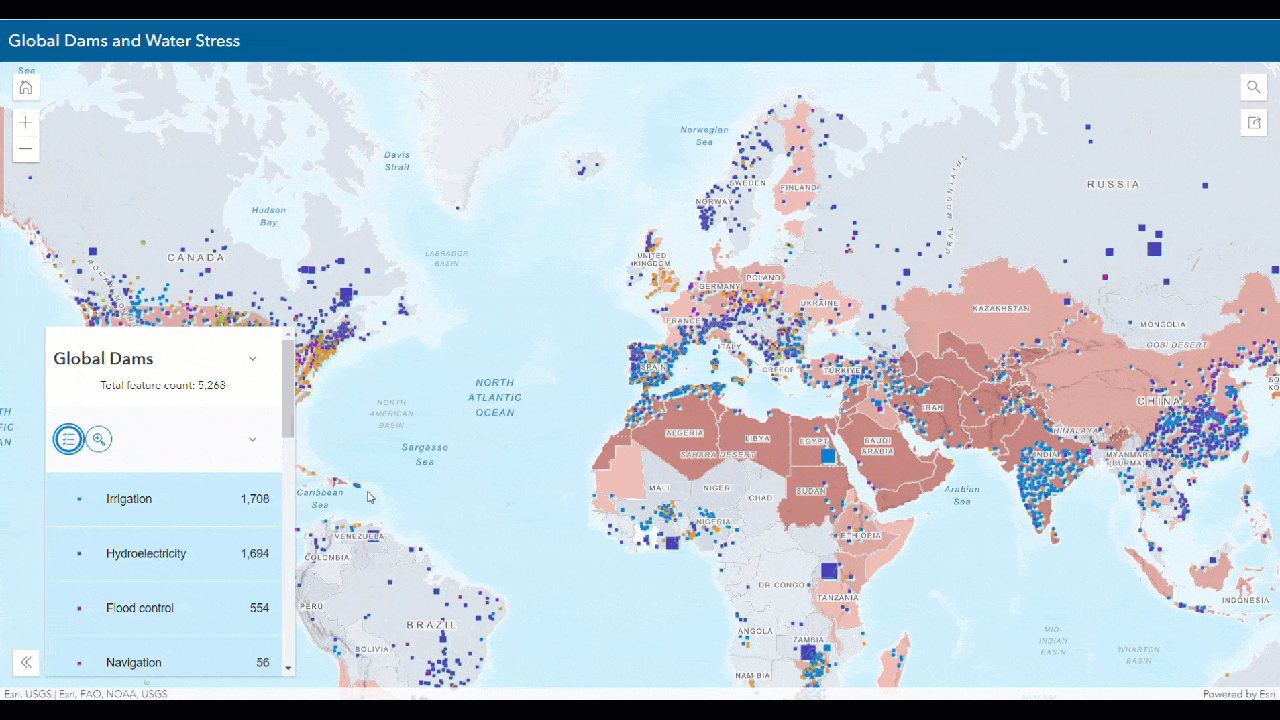Click the BRAZIL label on the map
Viewport: 1280px width, 720px height.
pos(431,625)
